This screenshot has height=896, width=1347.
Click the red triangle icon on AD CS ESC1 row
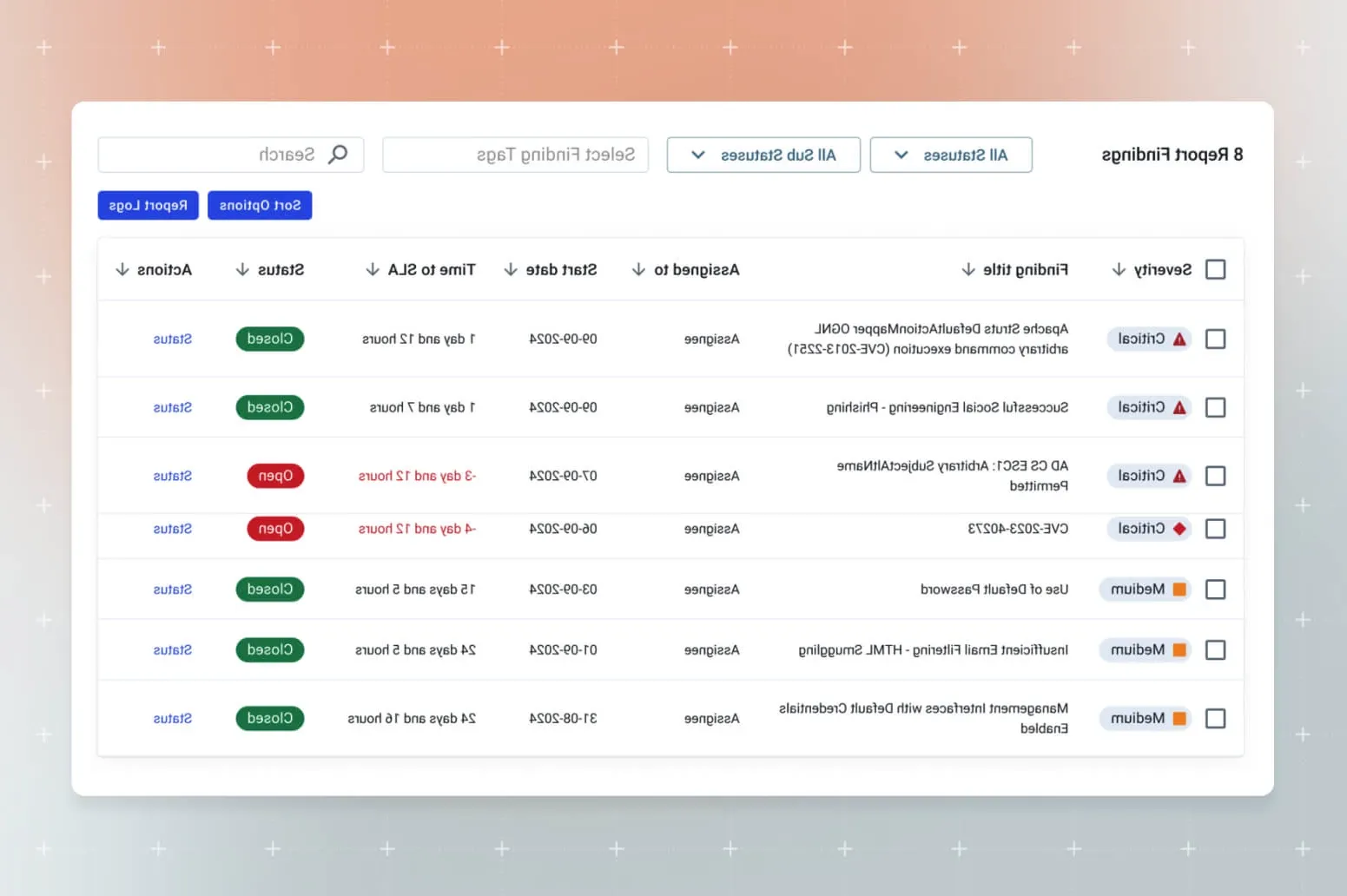1179,477
